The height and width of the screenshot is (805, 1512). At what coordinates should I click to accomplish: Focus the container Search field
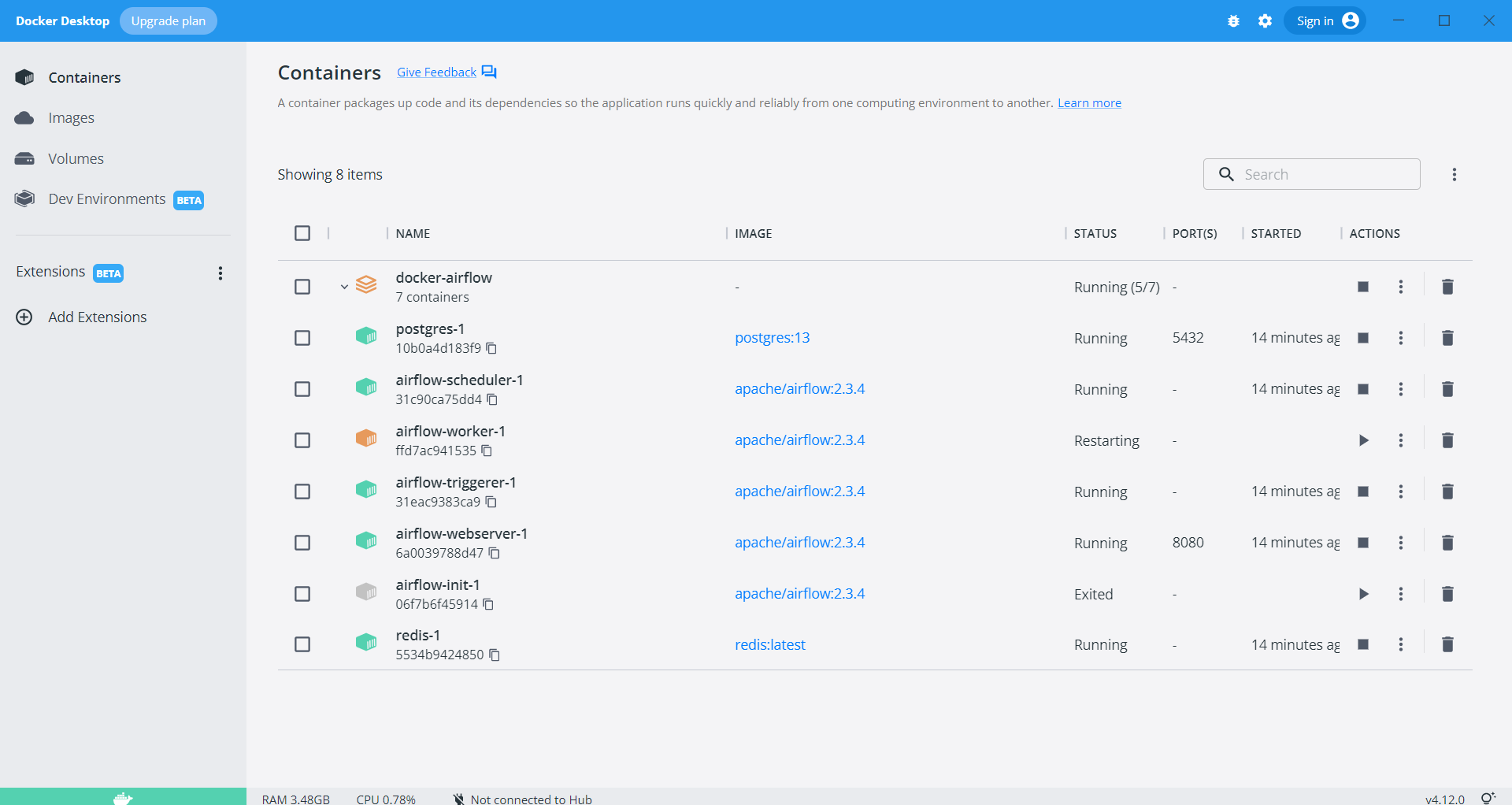pyautogui.click(x=1312, y=174)
